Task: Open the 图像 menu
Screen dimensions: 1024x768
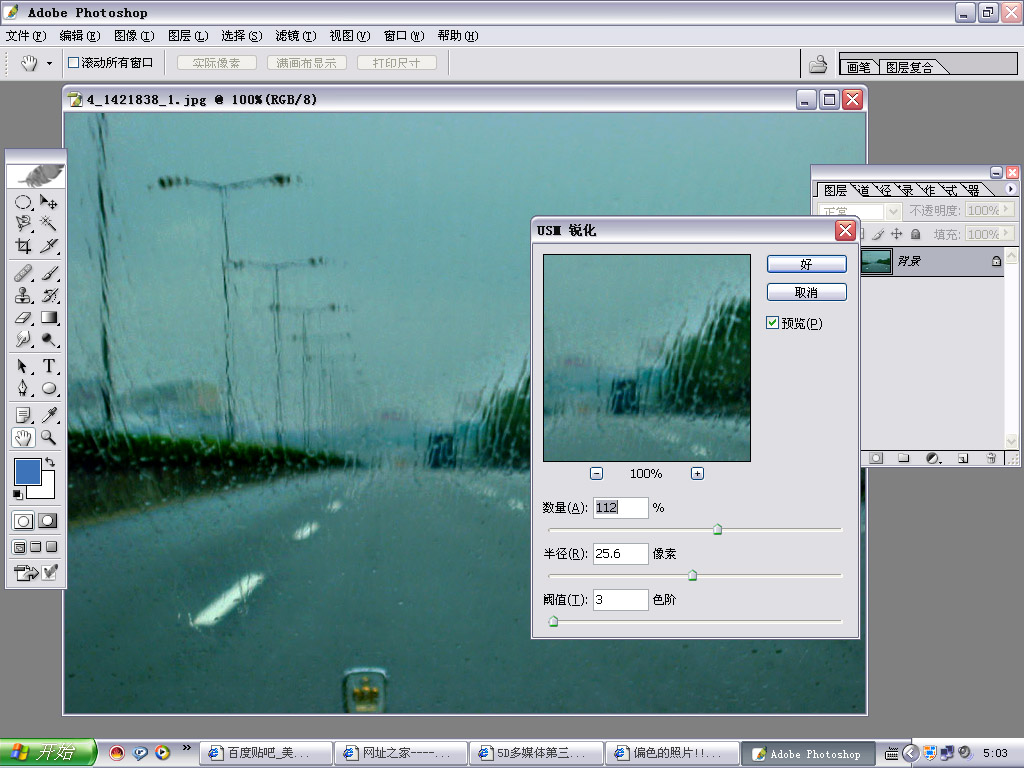Action: click(134, 36)
